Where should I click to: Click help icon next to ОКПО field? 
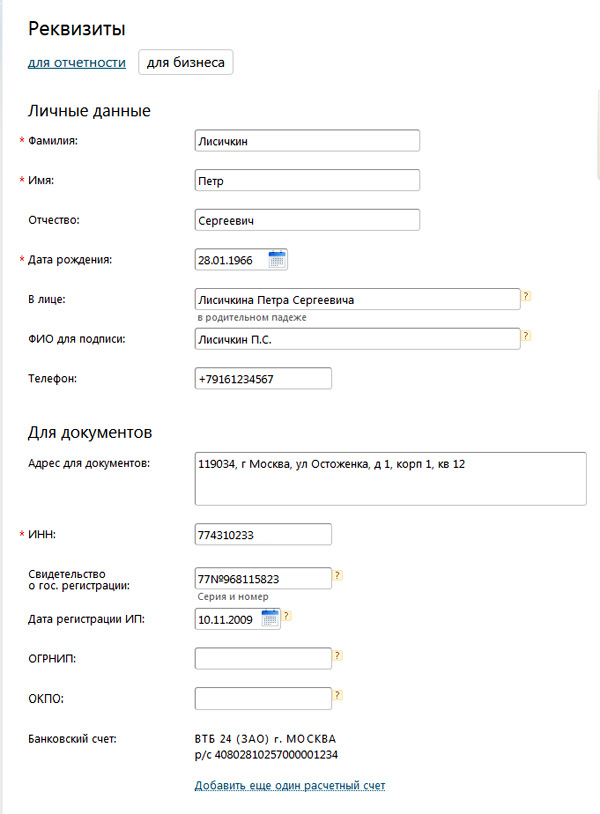tap(338, 695)
